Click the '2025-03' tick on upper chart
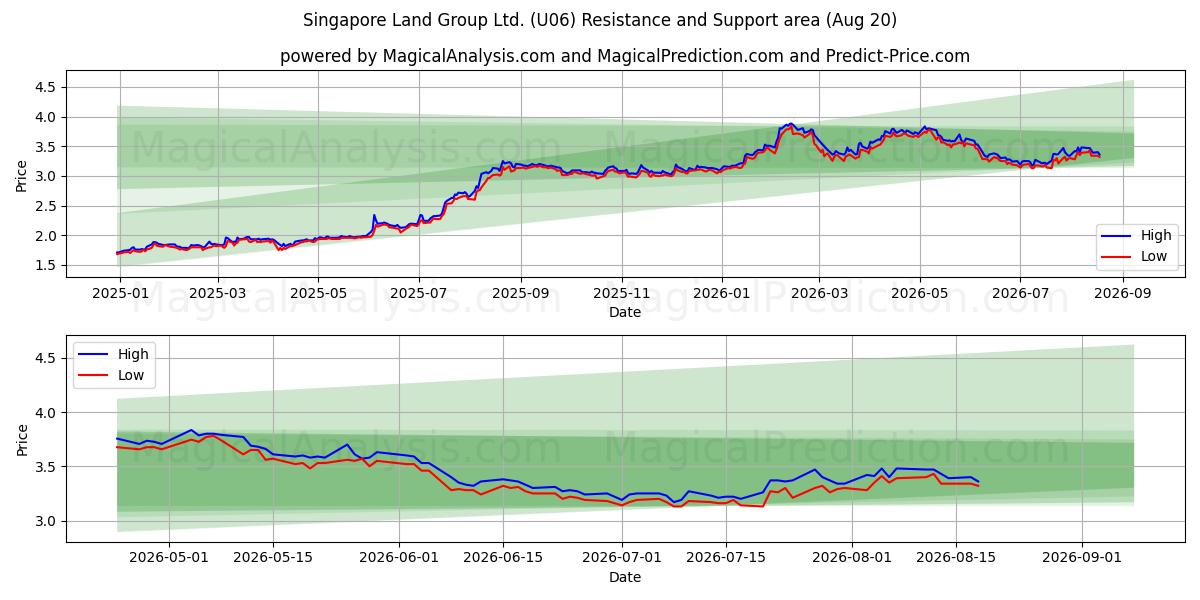The image size is (1200, 600). point(218,294)
